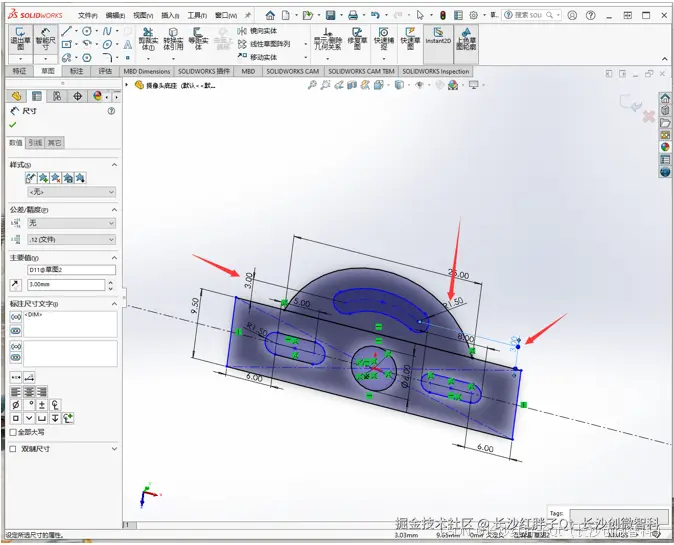Check the Dual dimension (双制尺寸) checkbox
The width and height of the screenshot is (674, 545).
click(13, 449)
